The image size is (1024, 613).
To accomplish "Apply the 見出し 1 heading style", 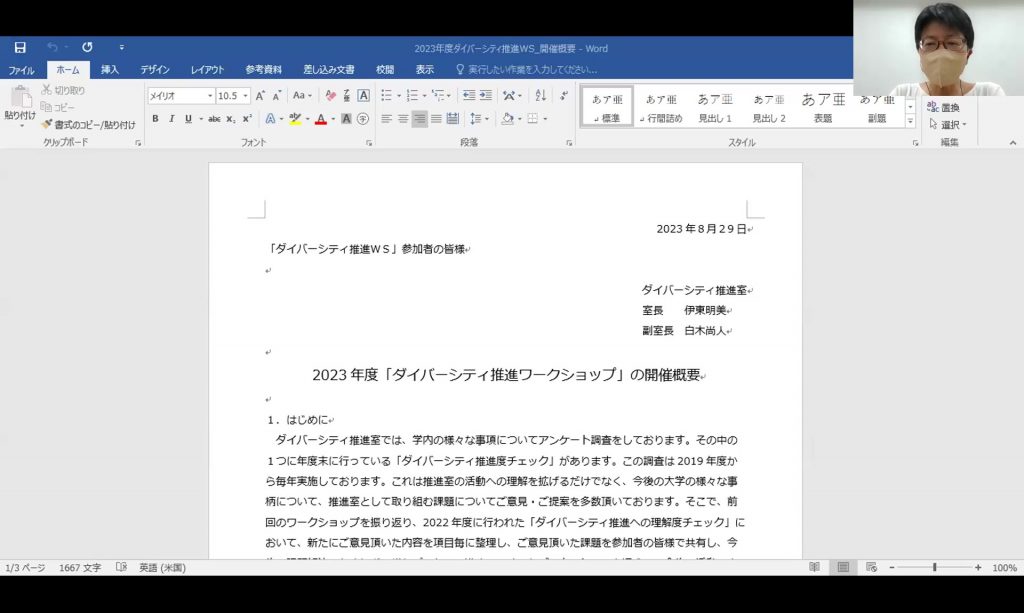I will (715, 106).
